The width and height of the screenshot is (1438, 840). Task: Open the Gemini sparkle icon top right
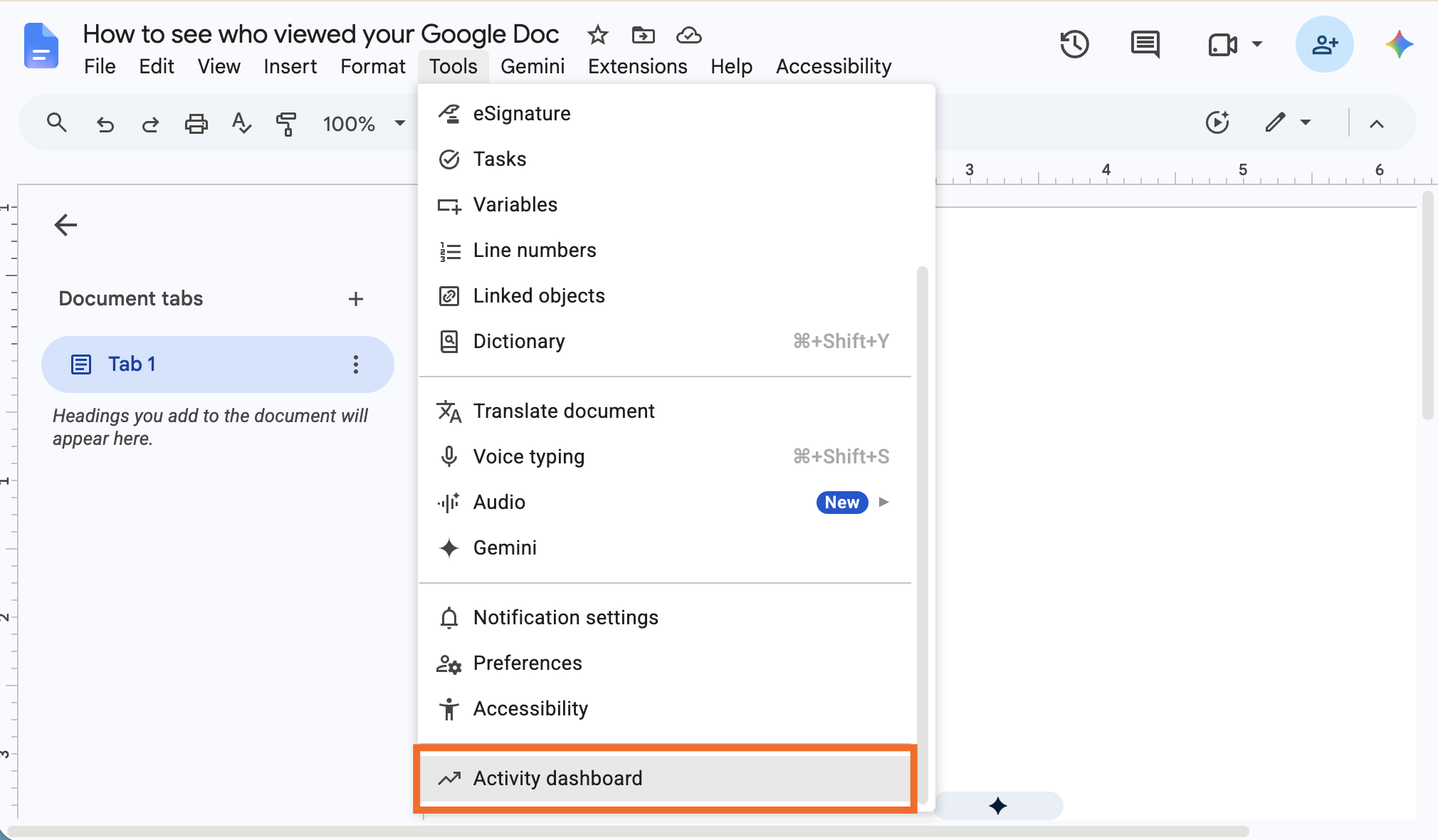(1399, 44)
